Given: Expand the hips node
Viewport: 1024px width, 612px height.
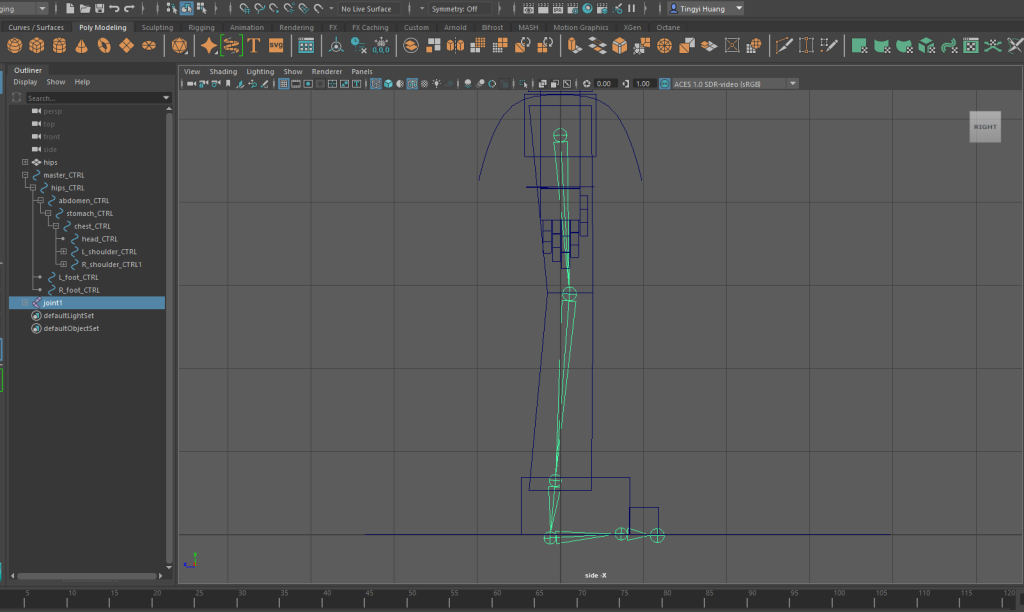Looking at the screenshot, I should pos(25,162).
